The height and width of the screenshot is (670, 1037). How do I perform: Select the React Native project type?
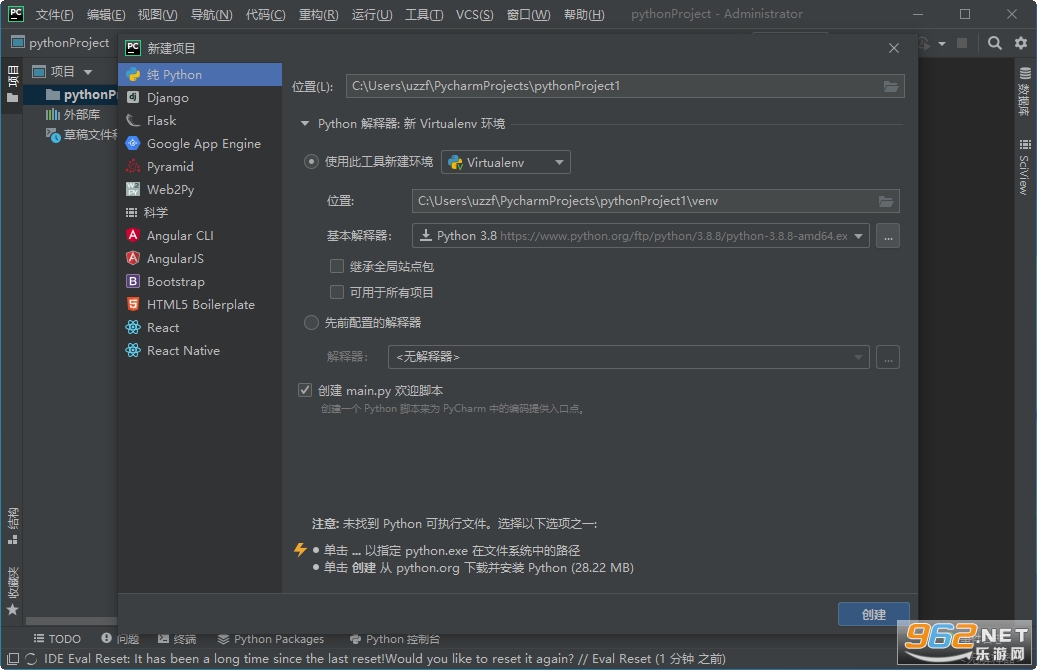(200, 351)
